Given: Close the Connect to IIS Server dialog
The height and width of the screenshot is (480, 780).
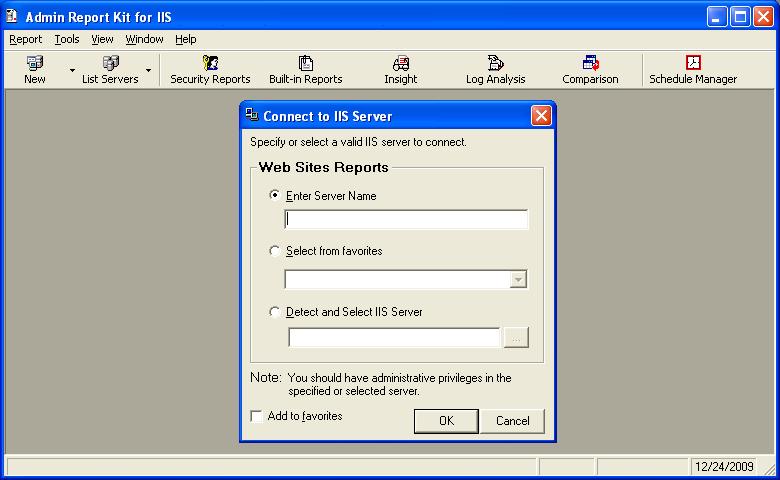Looking at the screenshot, I should (541, 115).
